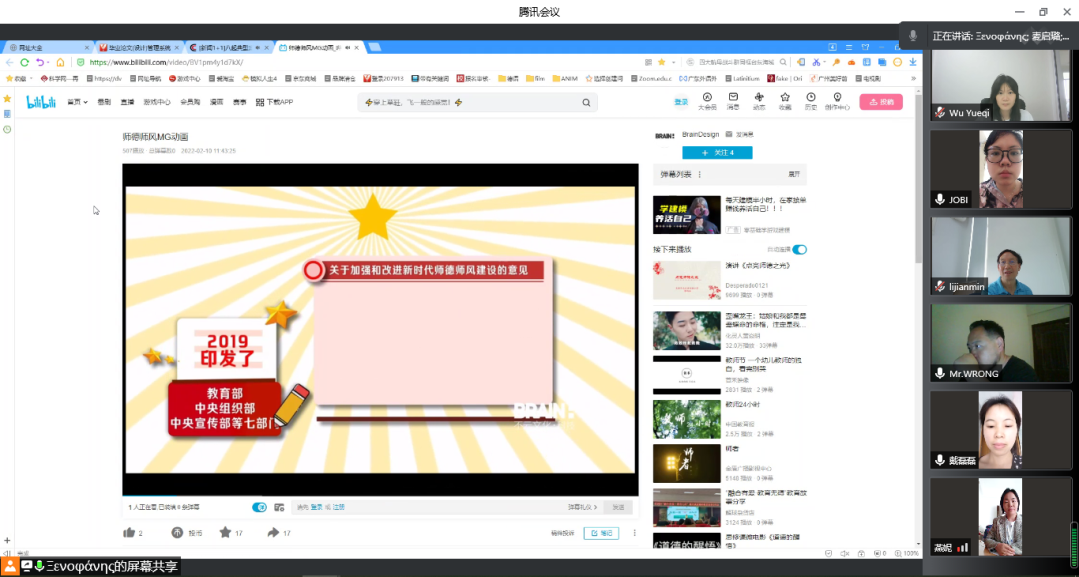Click the browser refresh icon
The height and width of the screenshot is (577, 1079).
(x=24, y=62)
